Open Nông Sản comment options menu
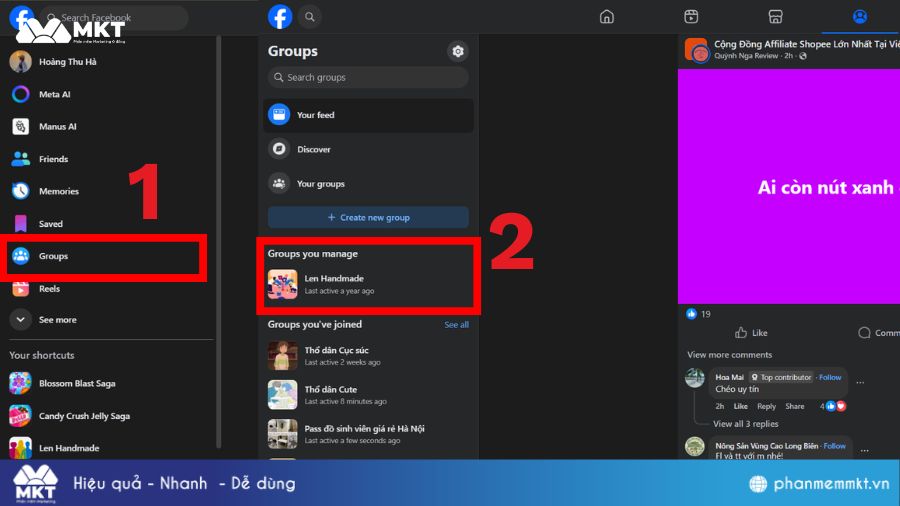This screenshot has width=900, height=506. (x=864, y=451)
